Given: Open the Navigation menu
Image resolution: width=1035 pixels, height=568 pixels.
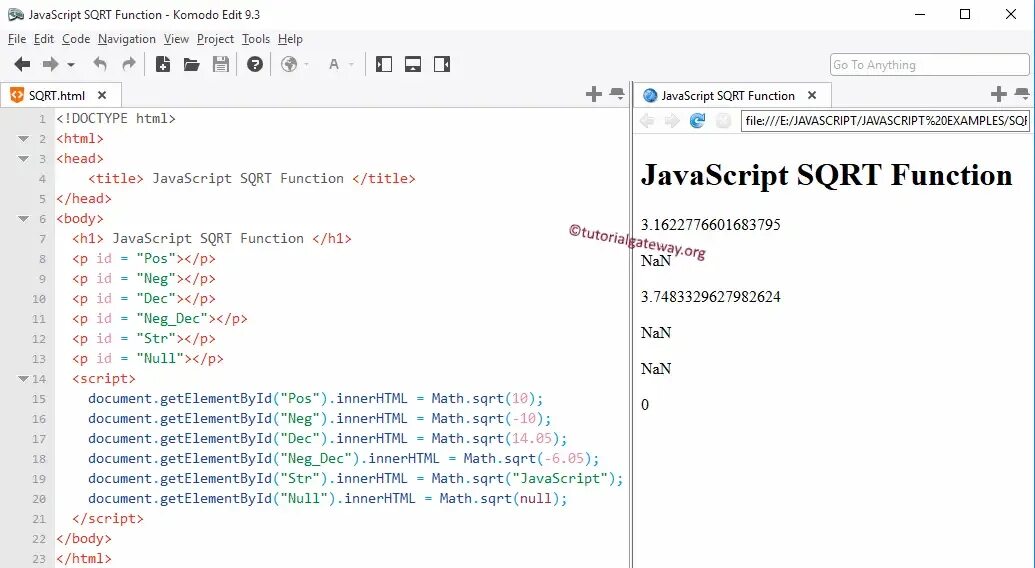Looking at the screenshot, I should click(127, 39).
